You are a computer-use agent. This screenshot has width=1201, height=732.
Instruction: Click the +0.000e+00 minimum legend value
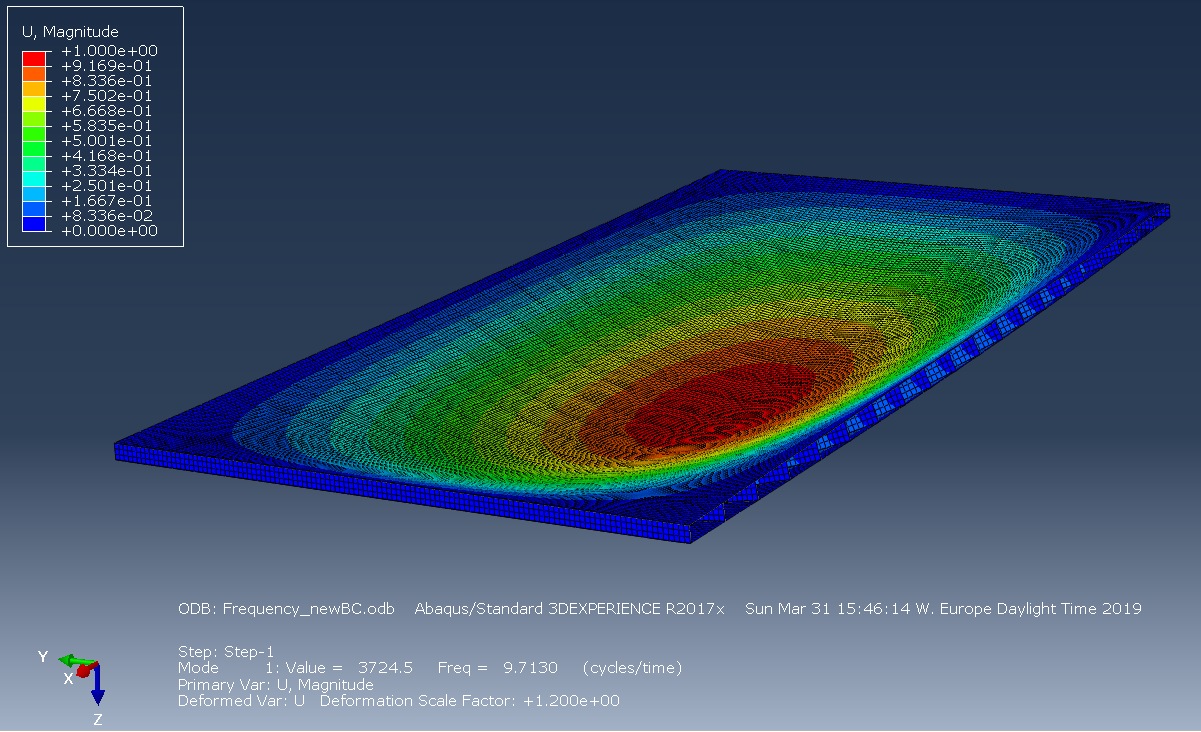click(108, 231)
